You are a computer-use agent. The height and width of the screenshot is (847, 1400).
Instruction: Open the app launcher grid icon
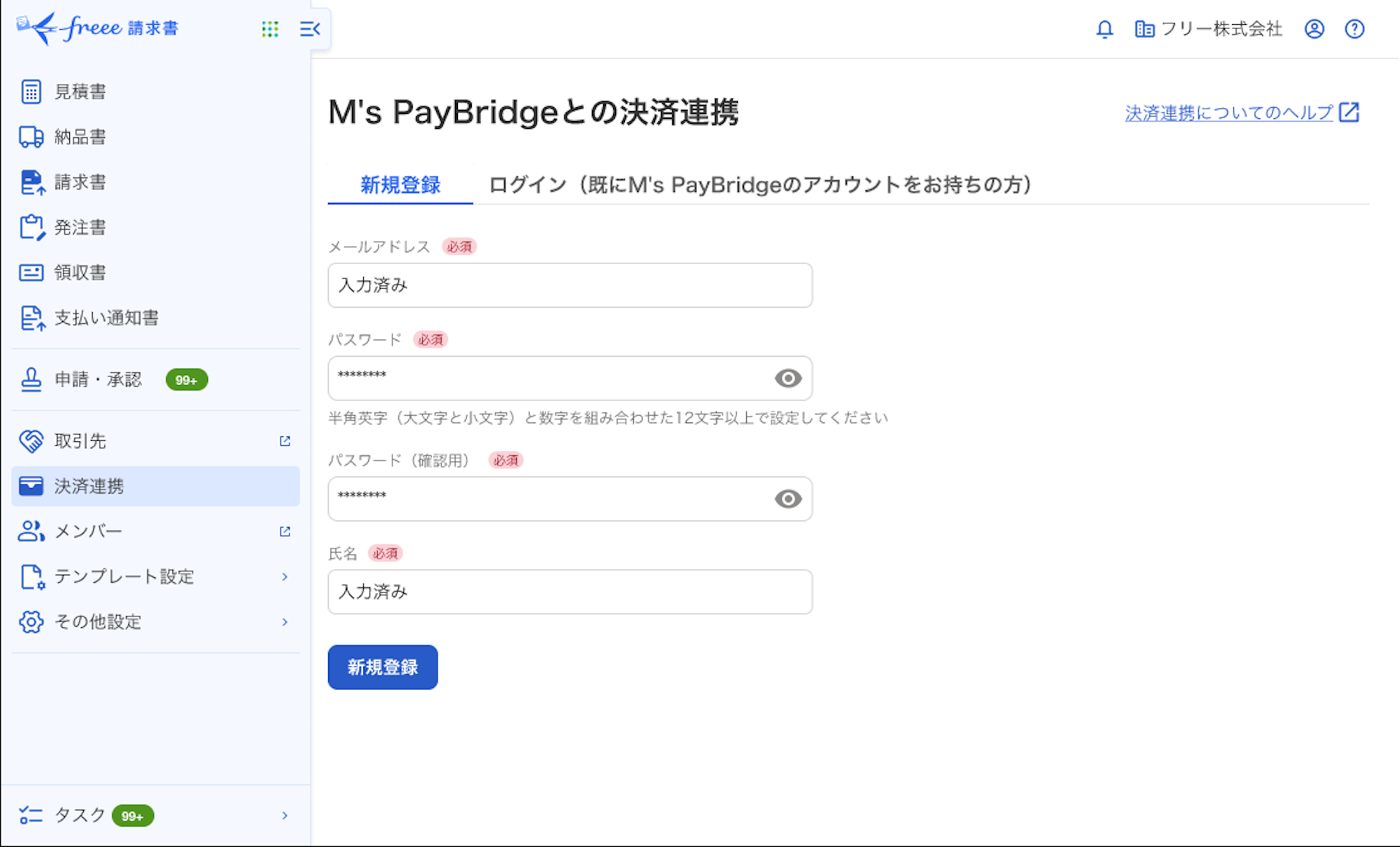[x=270, y=29]
